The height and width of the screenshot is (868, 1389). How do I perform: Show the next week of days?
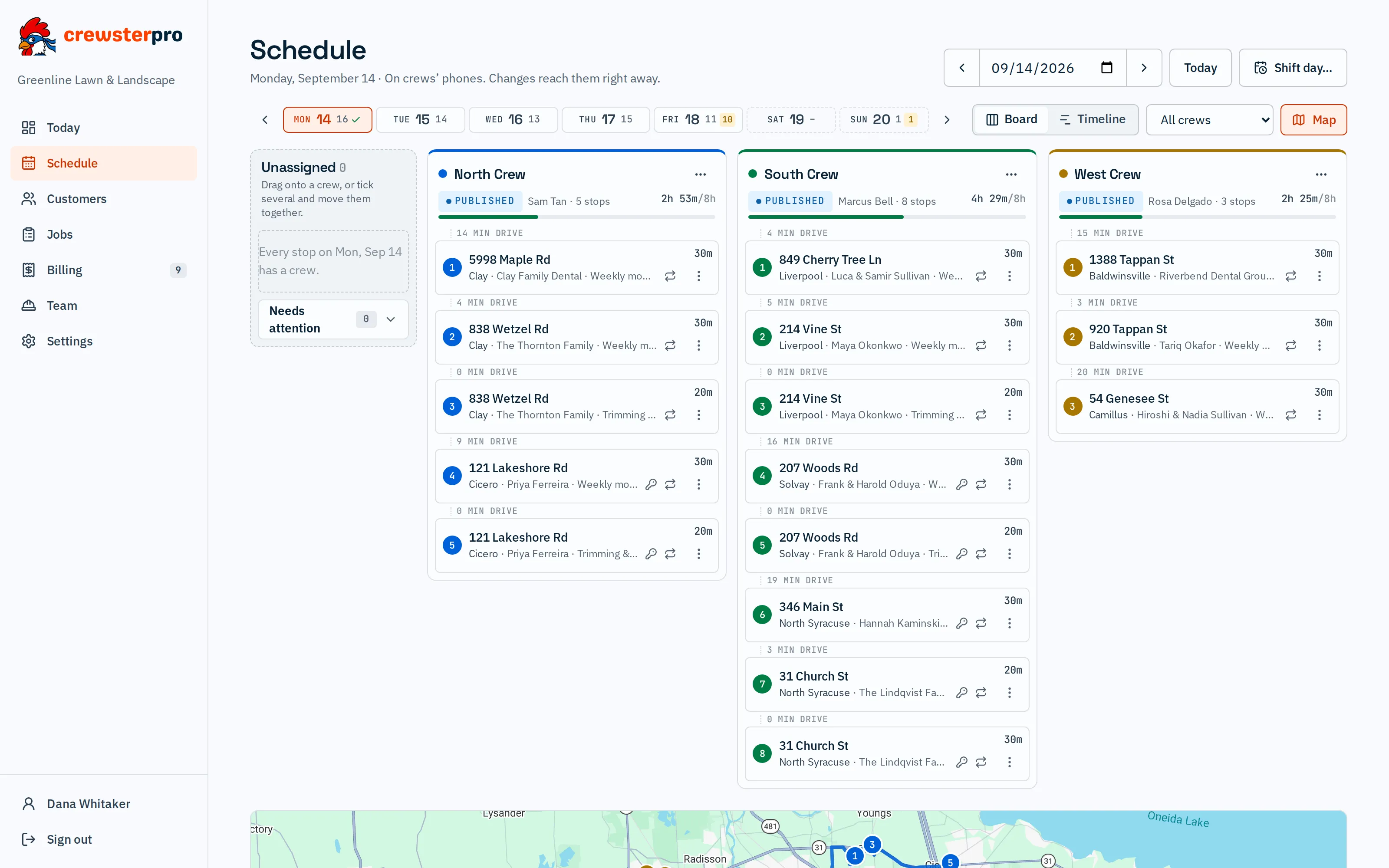(x=947, y=120)
